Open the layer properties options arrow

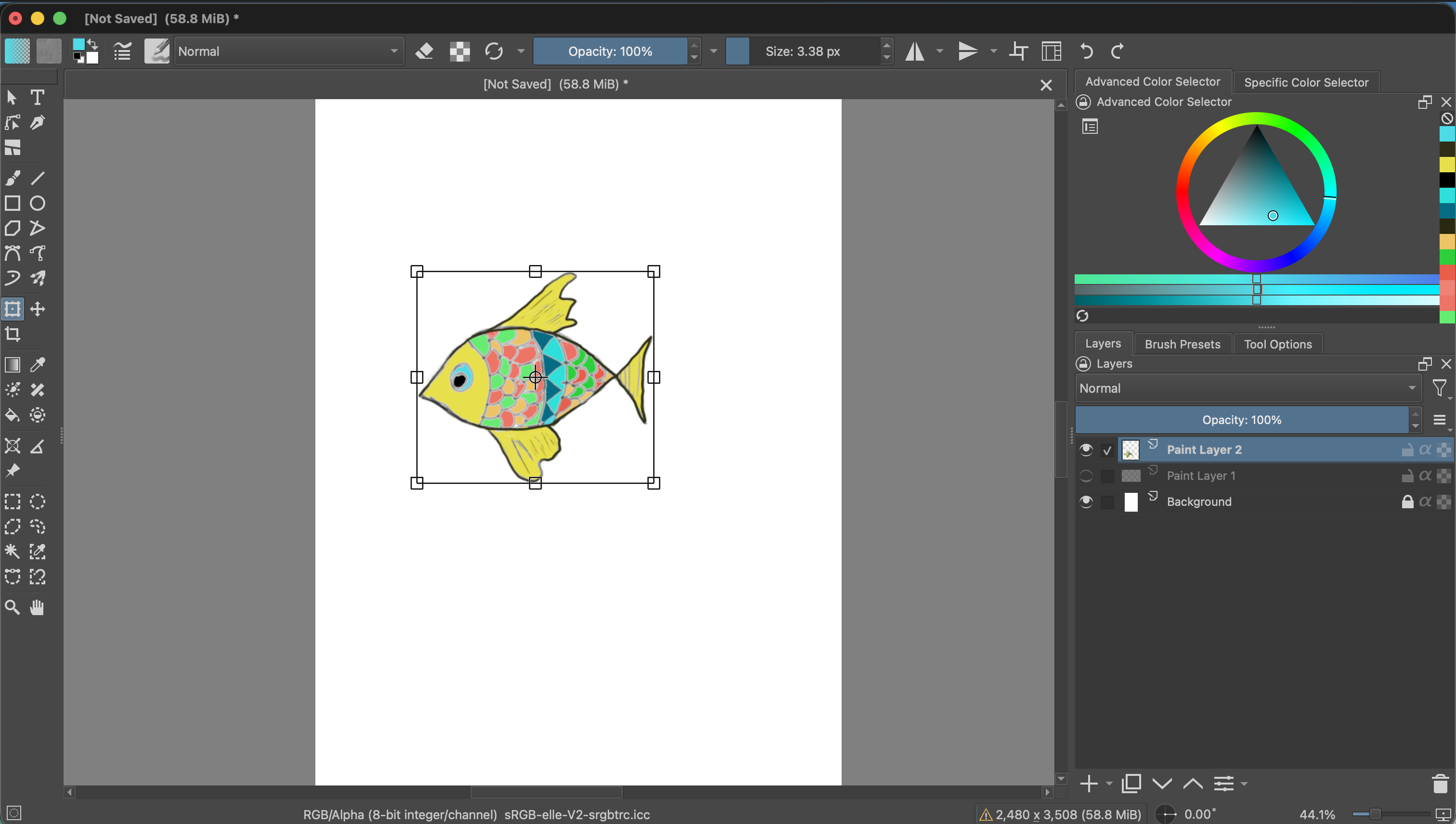pyautogui.click(x=1244, y=784)
